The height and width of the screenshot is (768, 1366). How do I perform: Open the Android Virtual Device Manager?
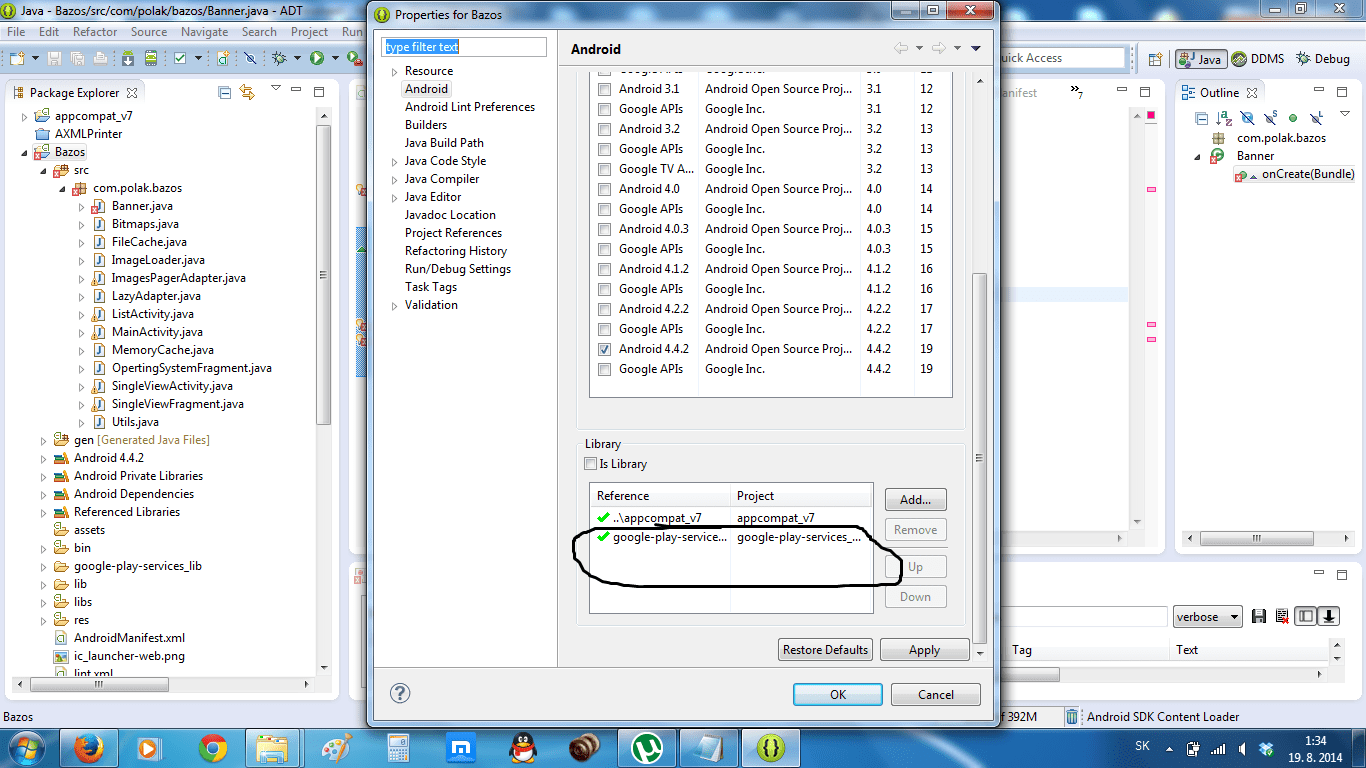click(149, 59)
